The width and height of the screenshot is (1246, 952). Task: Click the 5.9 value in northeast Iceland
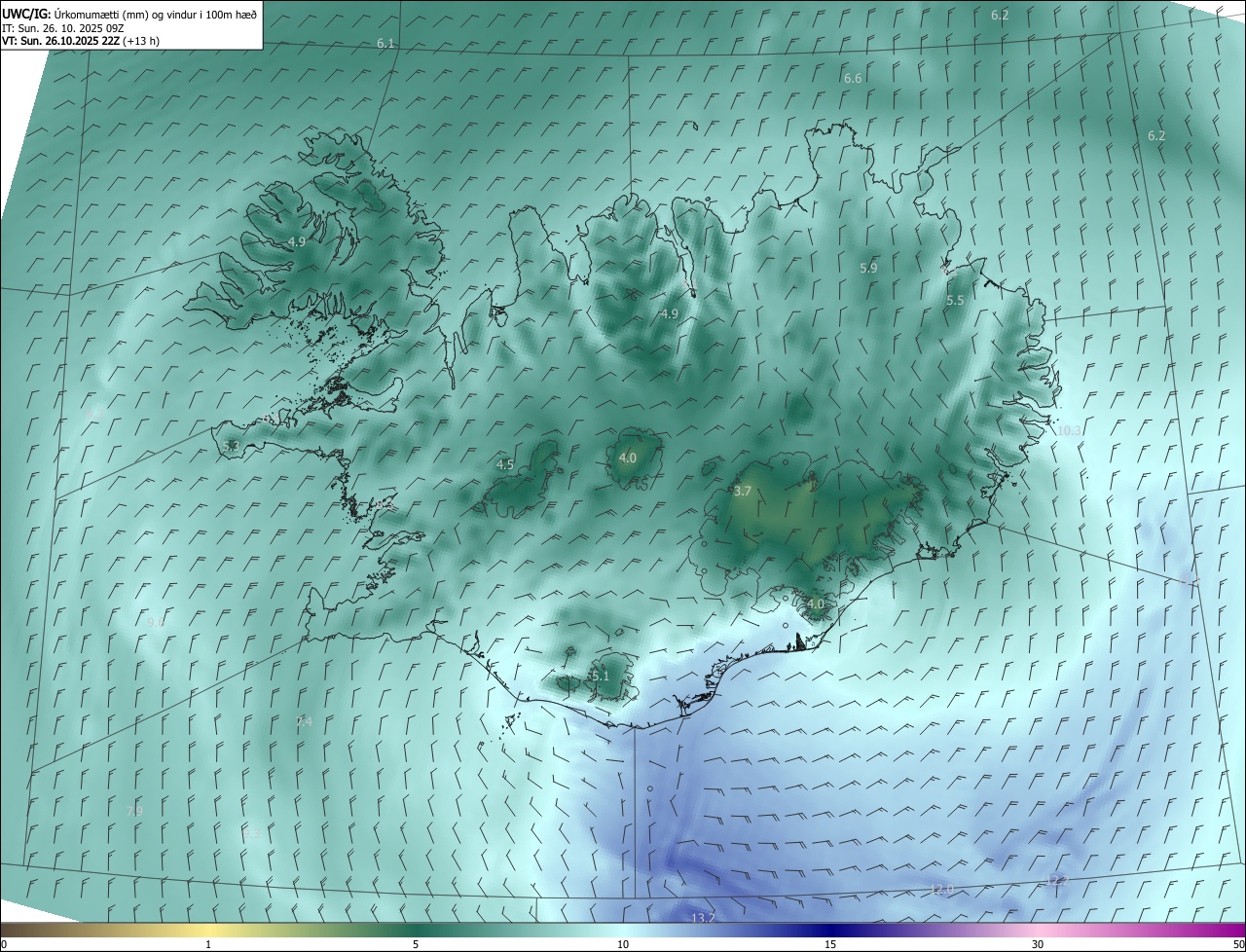[868, 268]
